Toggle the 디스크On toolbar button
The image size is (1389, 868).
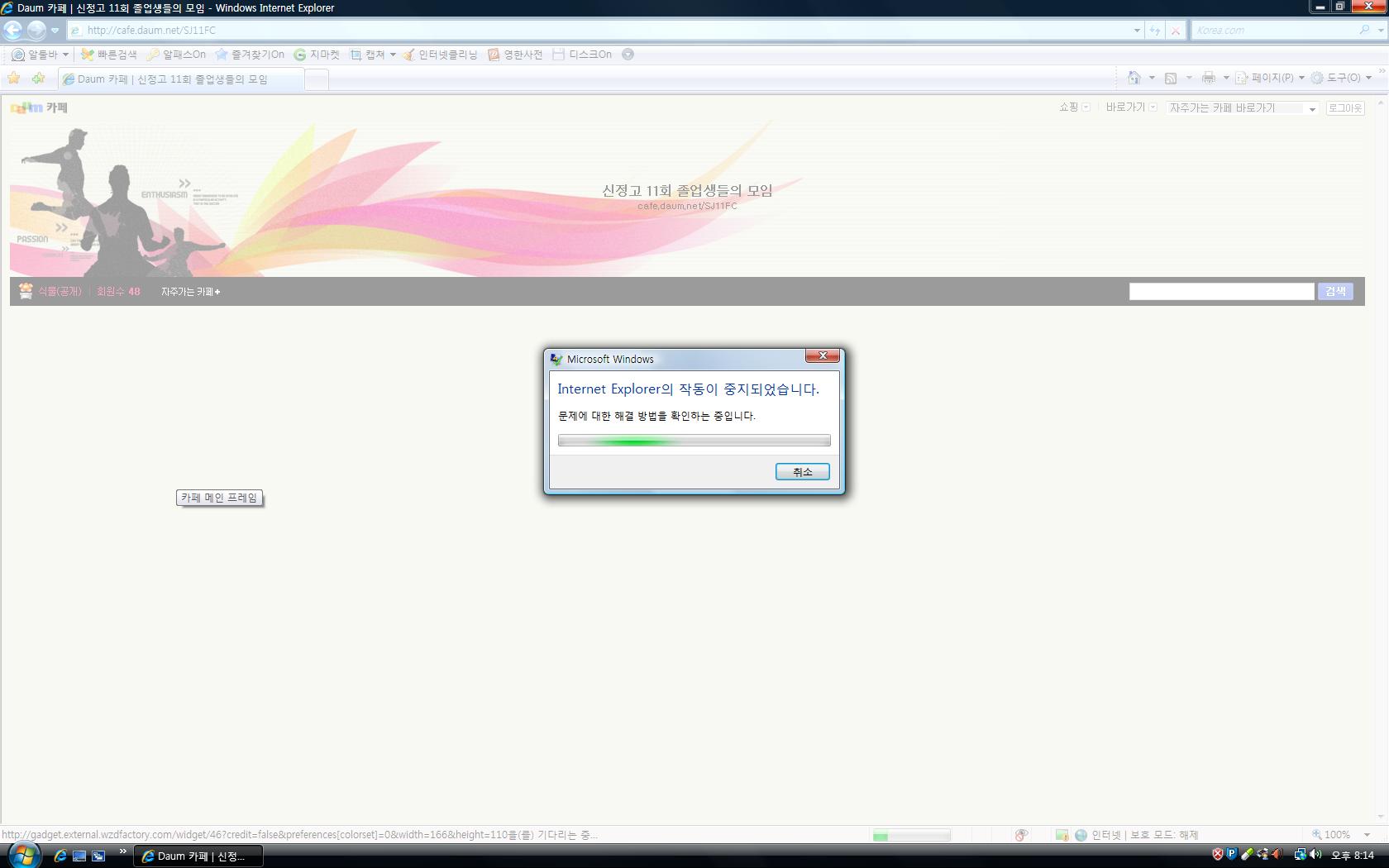582,55
